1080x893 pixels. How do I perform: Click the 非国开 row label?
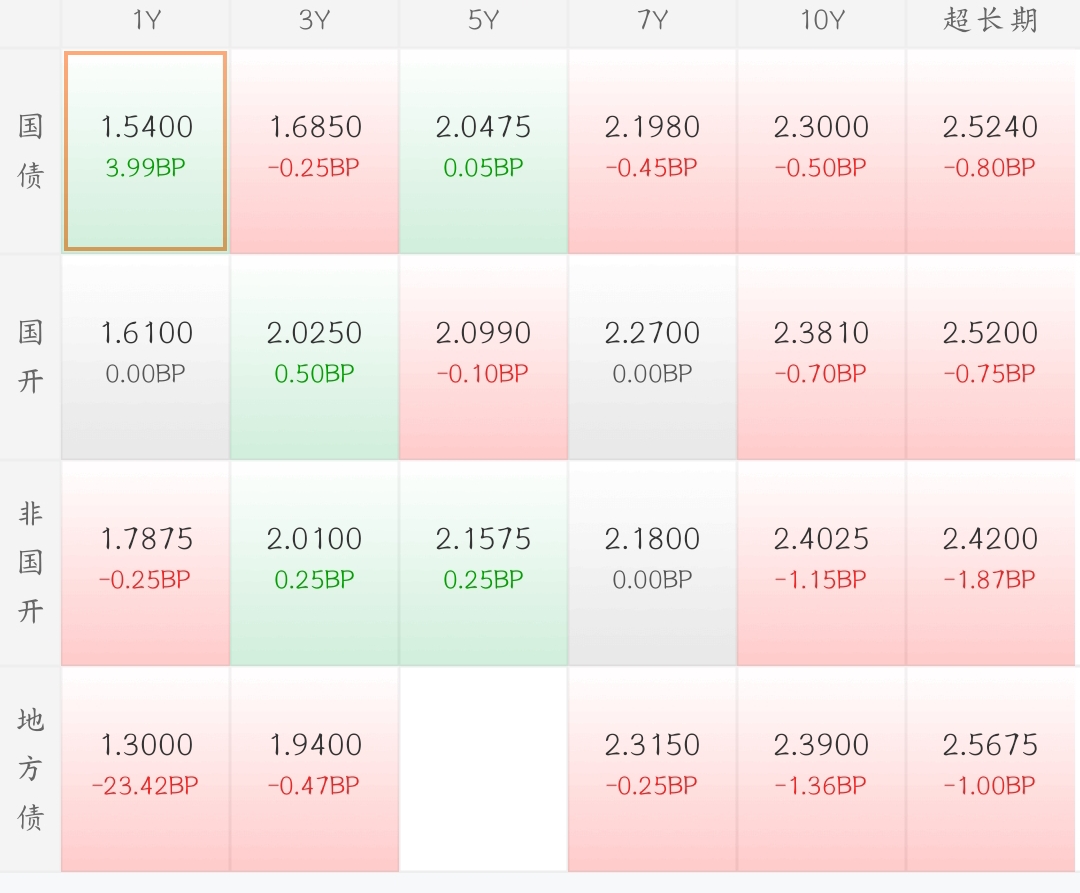coord(30,562)
